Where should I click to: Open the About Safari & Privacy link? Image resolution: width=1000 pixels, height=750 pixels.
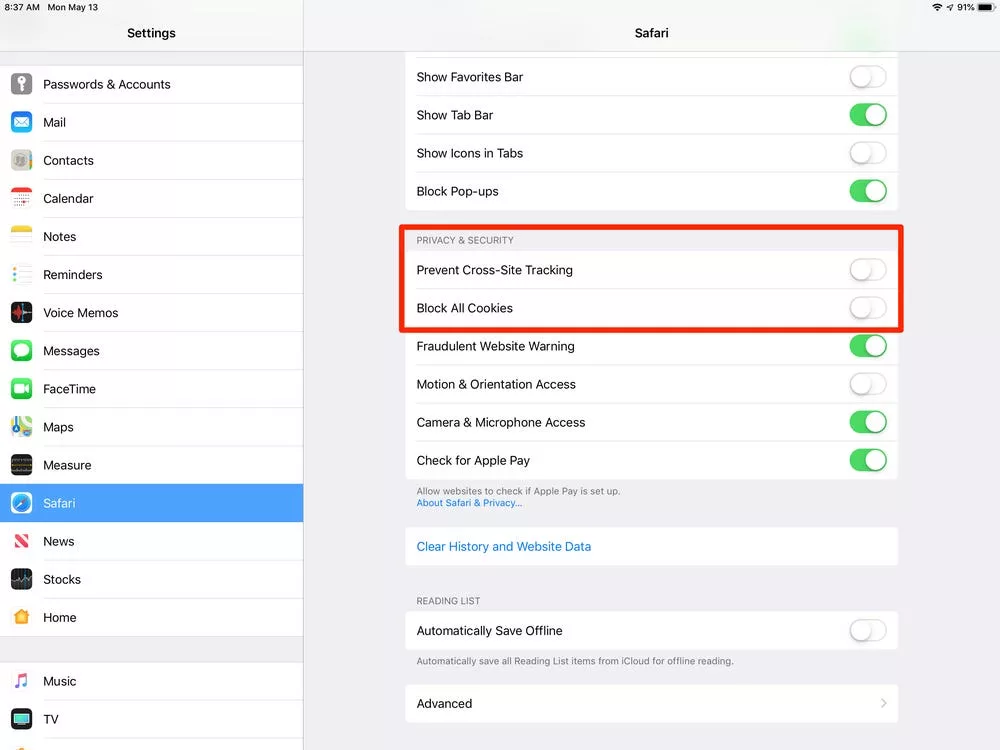pyautogui.click(x=468, y=502)
